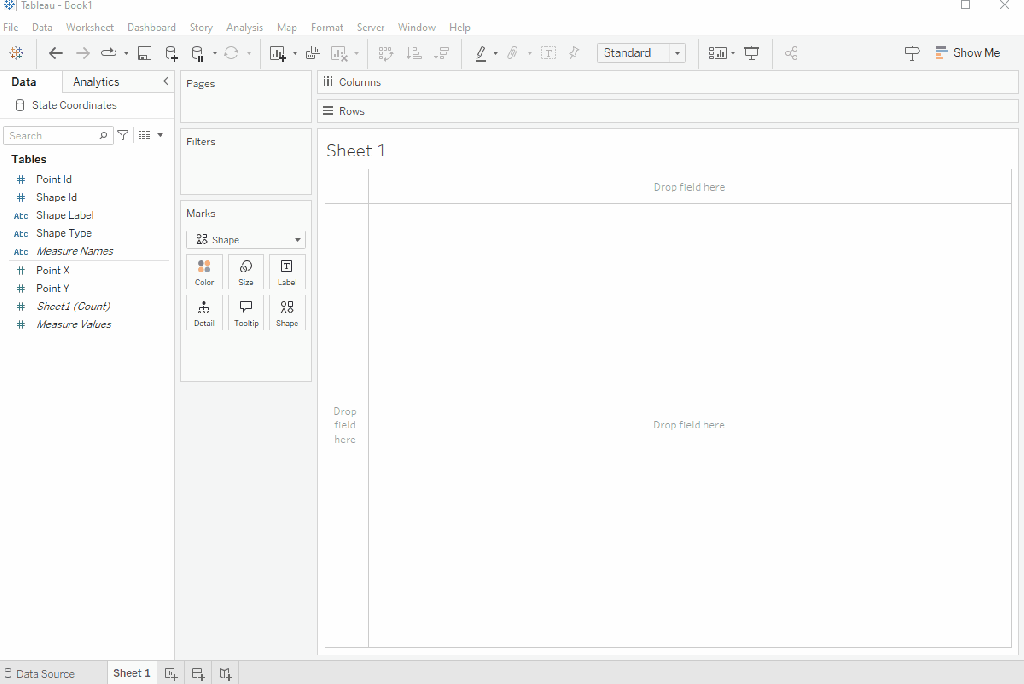The height and width of the screenshot is (684, 1024).
Task: Click the Add new data source icon
Action: coord(171,53)
